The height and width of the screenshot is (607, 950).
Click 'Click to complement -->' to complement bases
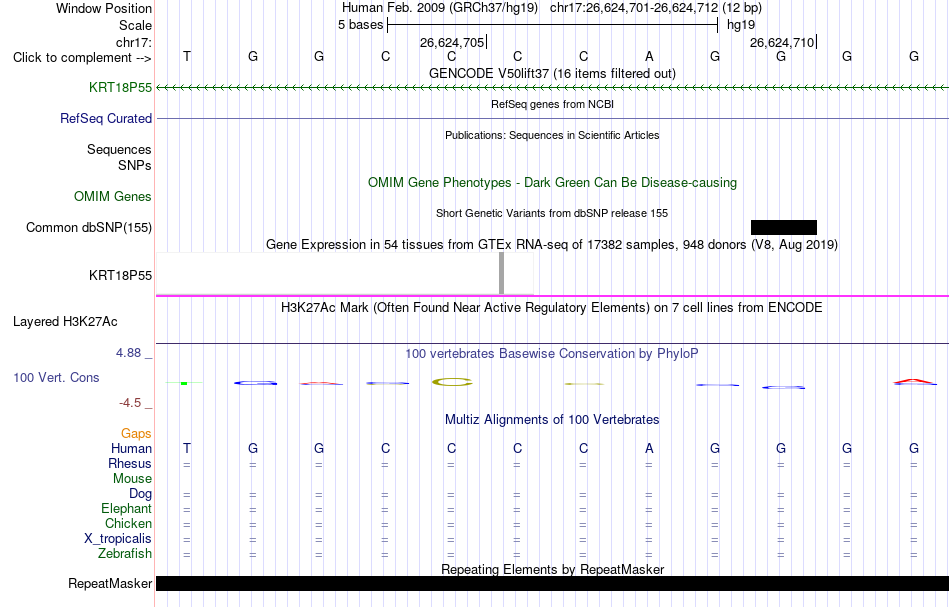82,58
